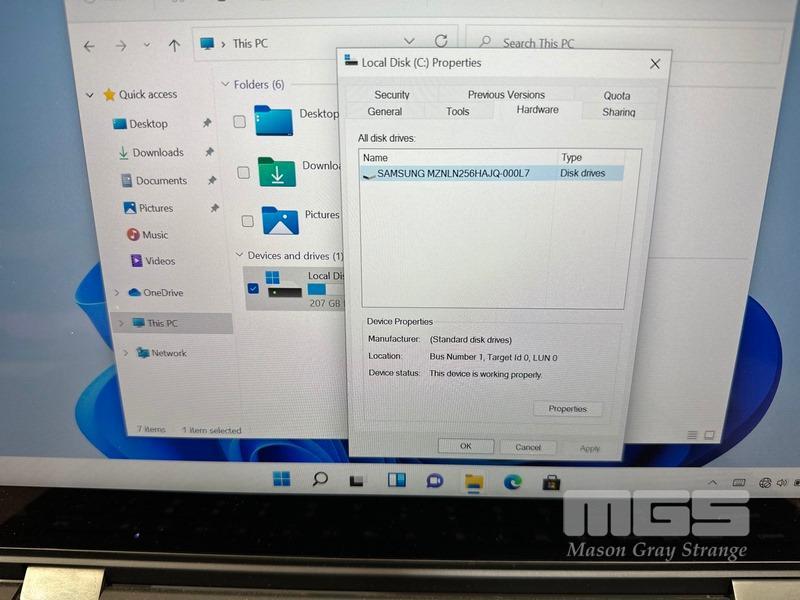Open File Explorer icon on taskbar
The image size is (800, 600).
(x=473, y=482)
